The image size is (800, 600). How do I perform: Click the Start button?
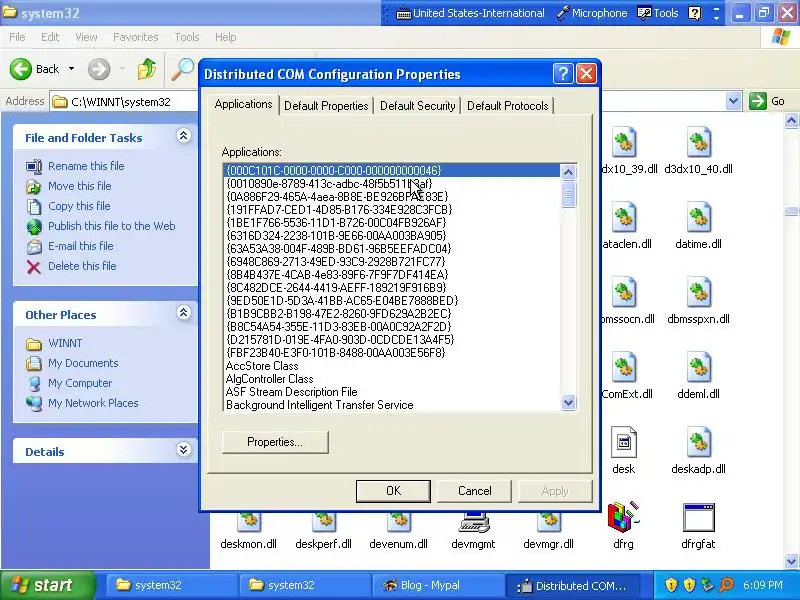(x=48, y=585)
